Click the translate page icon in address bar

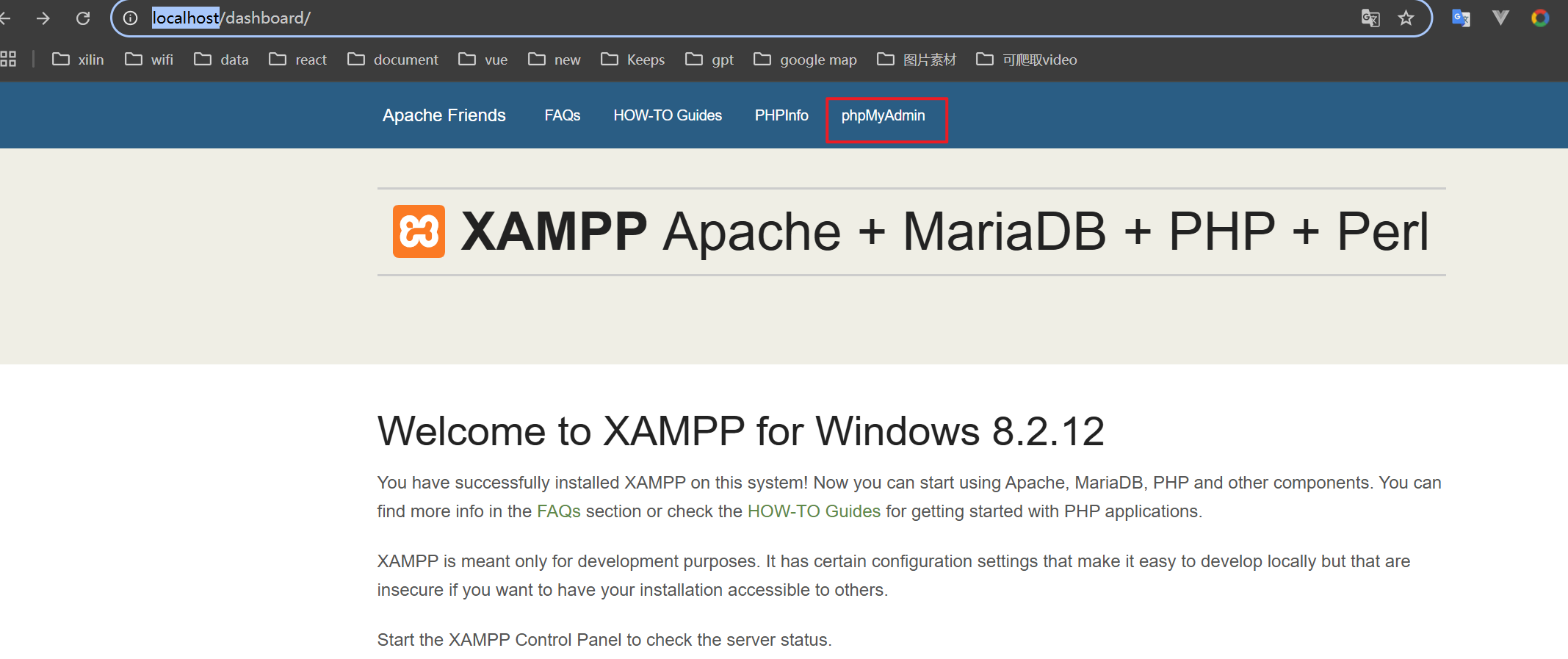tap(1370, 18)
